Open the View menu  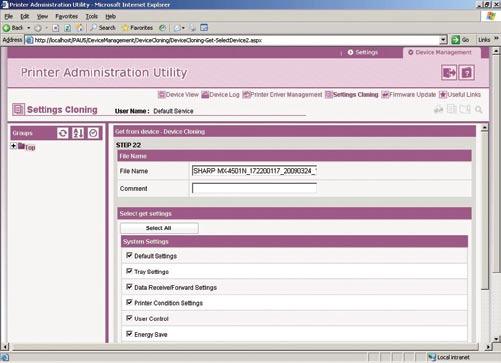[42, 16]
